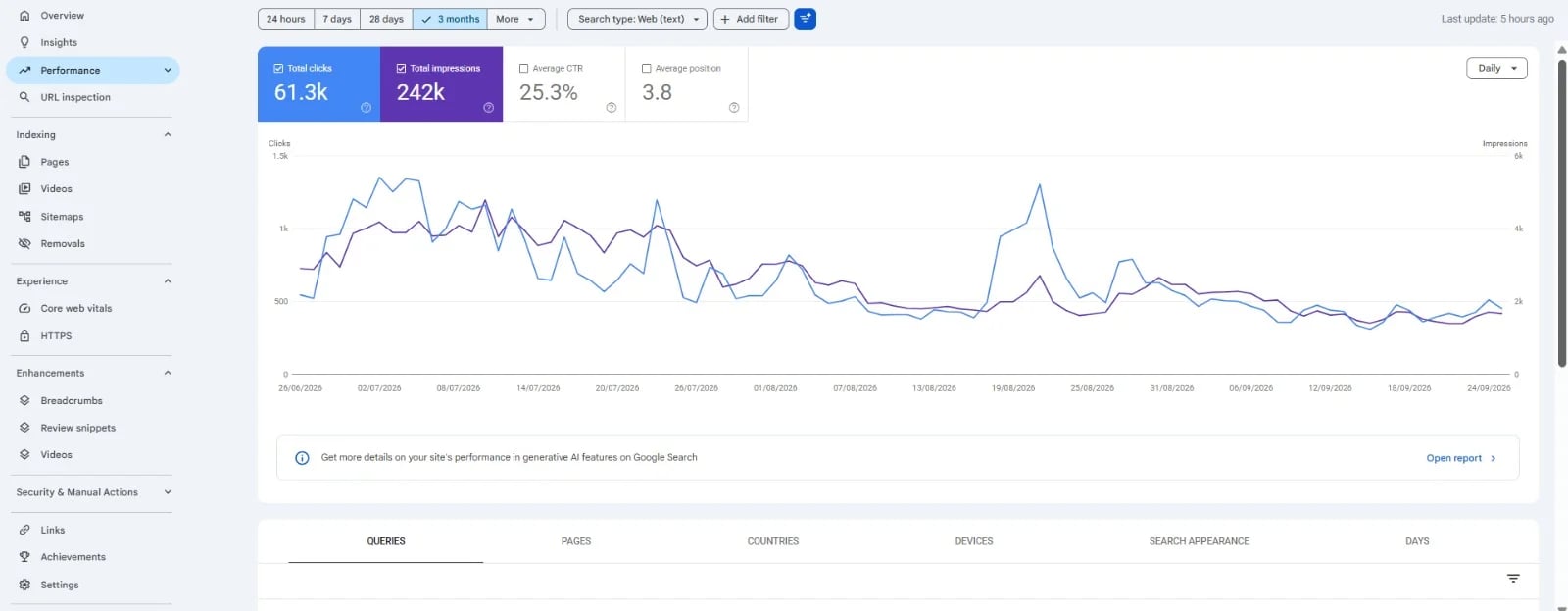Open the Overview page link
This screenshot has height=611, width=1568.
point(63,16)
